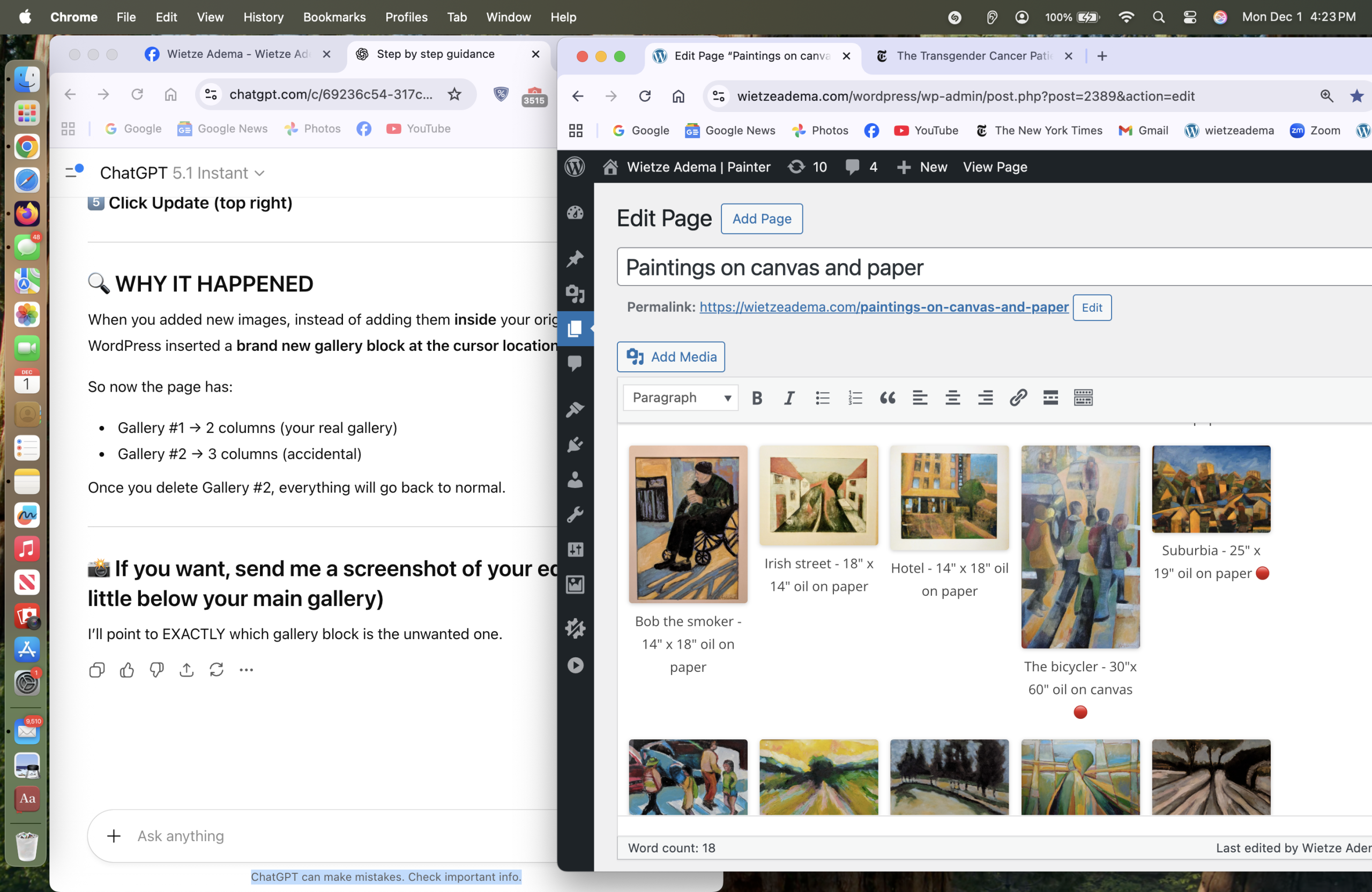Open the WordPress Dashboard sidebar icon
This screenshot has height=892, width=1372.
[x=575, y=213]
